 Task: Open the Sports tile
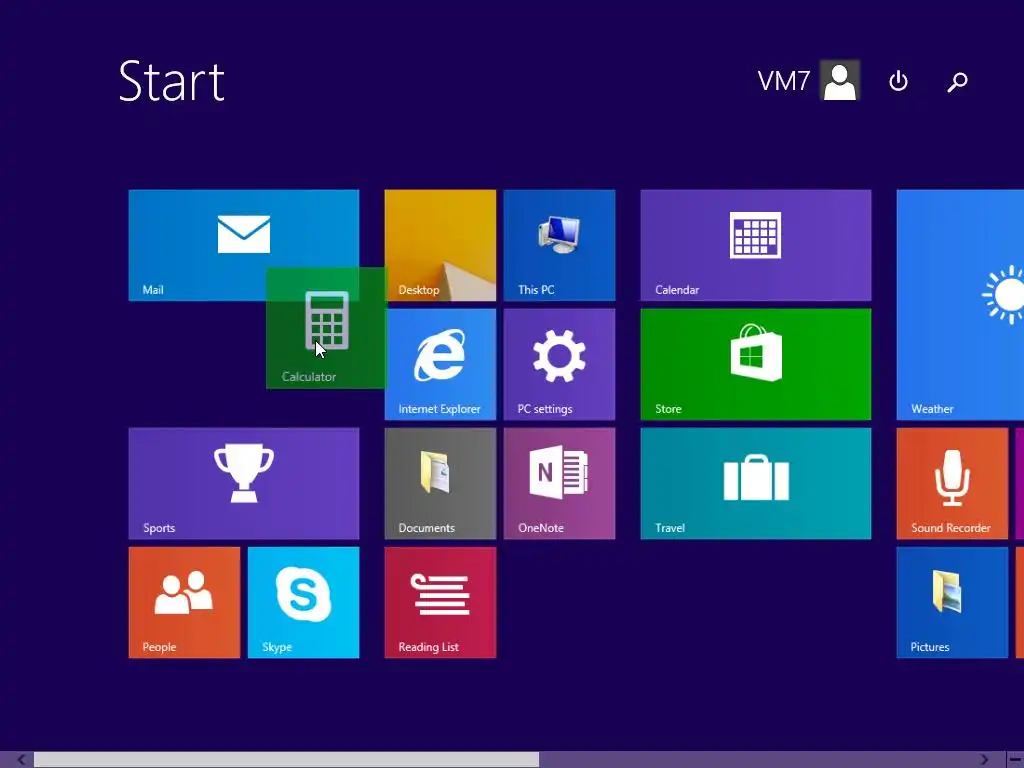(244, 483)
